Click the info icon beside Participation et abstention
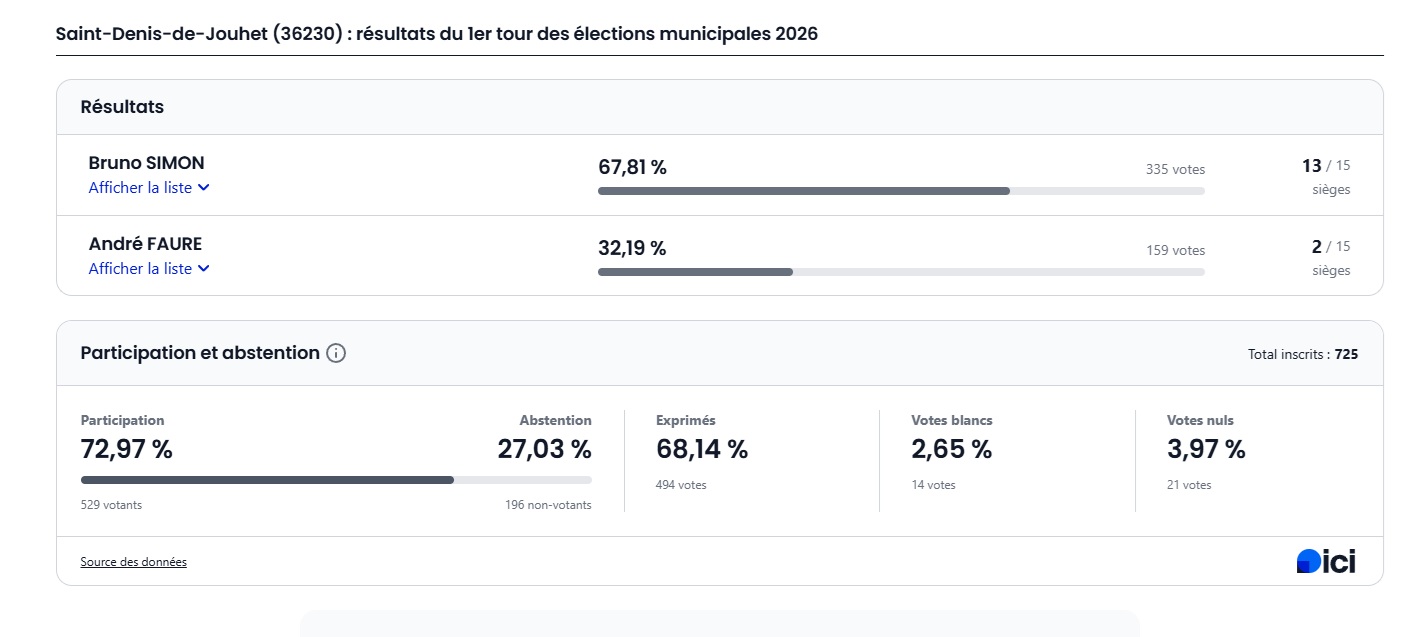 (336, 353)
